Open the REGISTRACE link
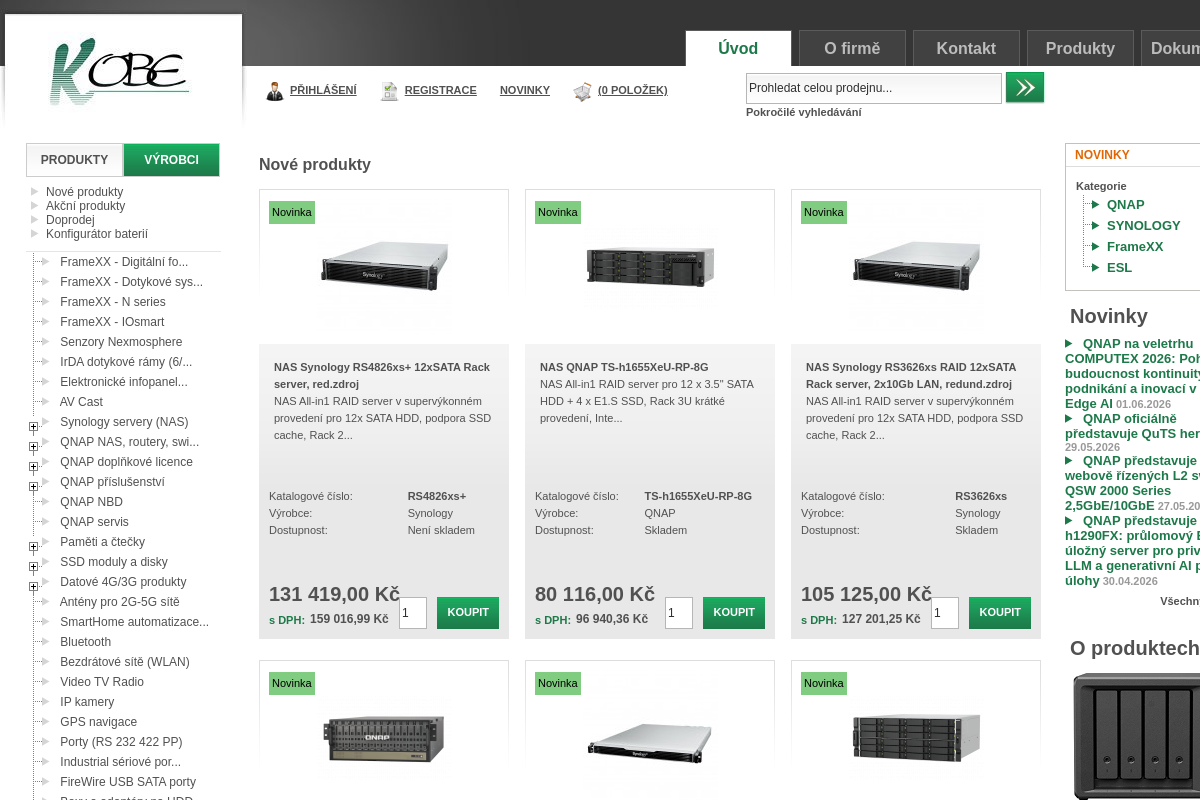Screen dimensions: 1200x800 click(x=440, y=90)
